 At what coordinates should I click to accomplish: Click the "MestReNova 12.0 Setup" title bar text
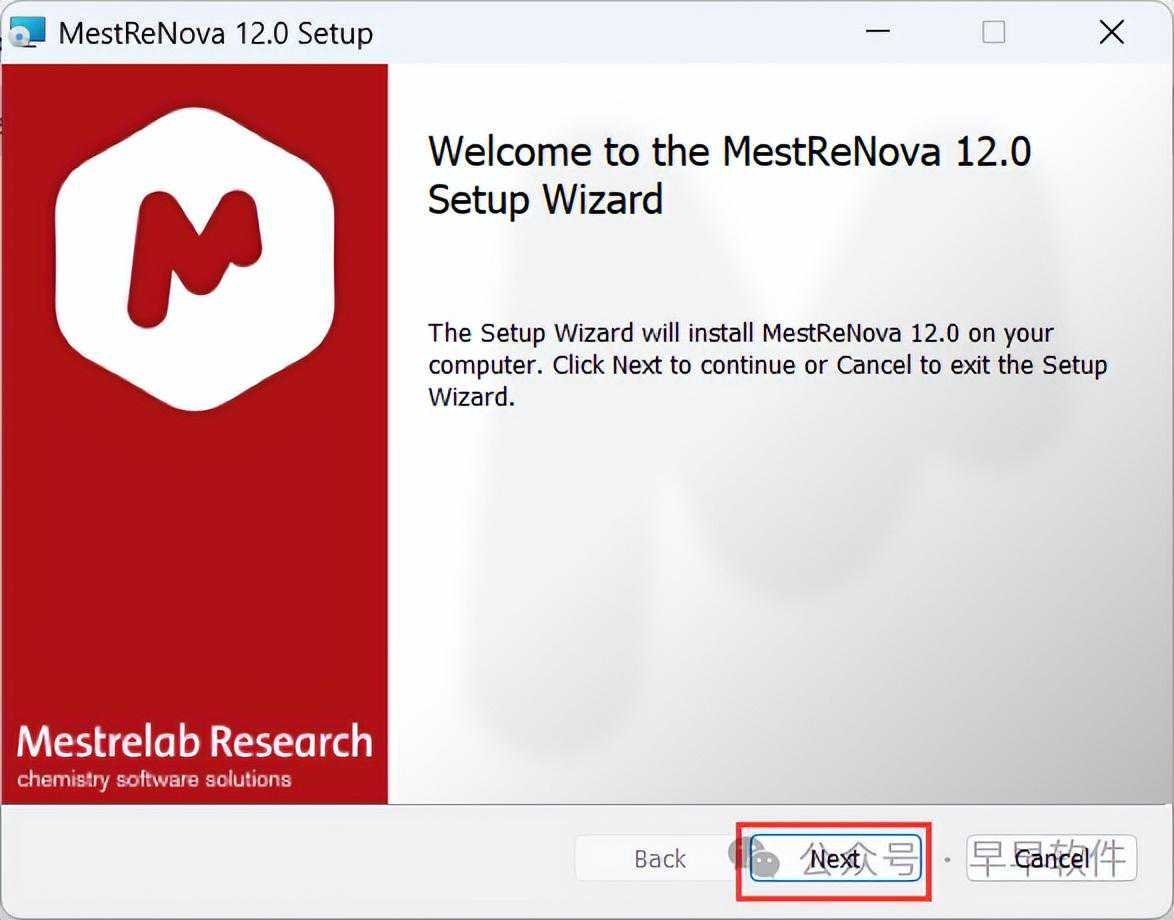215,33
